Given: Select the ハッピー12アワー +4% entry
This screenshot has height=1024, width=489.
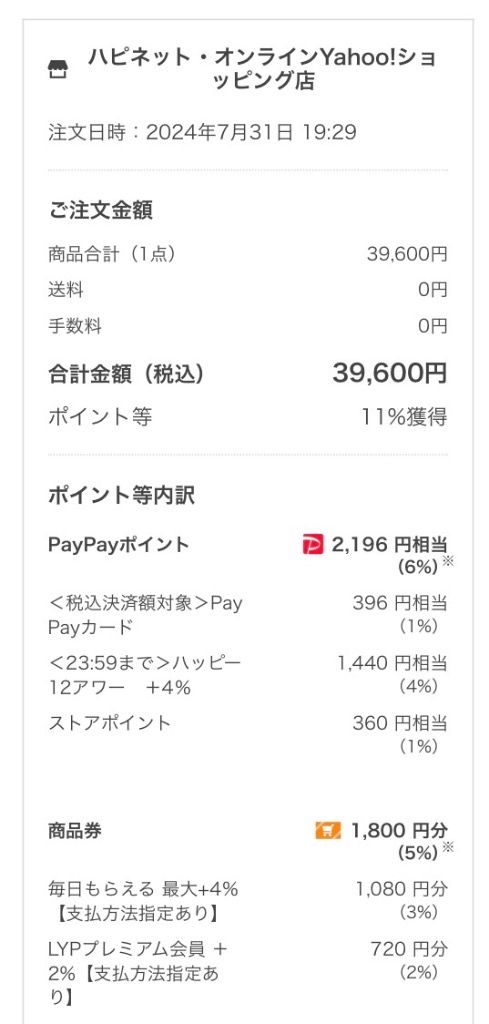Looking at the screenshot, I should point(248,675).
